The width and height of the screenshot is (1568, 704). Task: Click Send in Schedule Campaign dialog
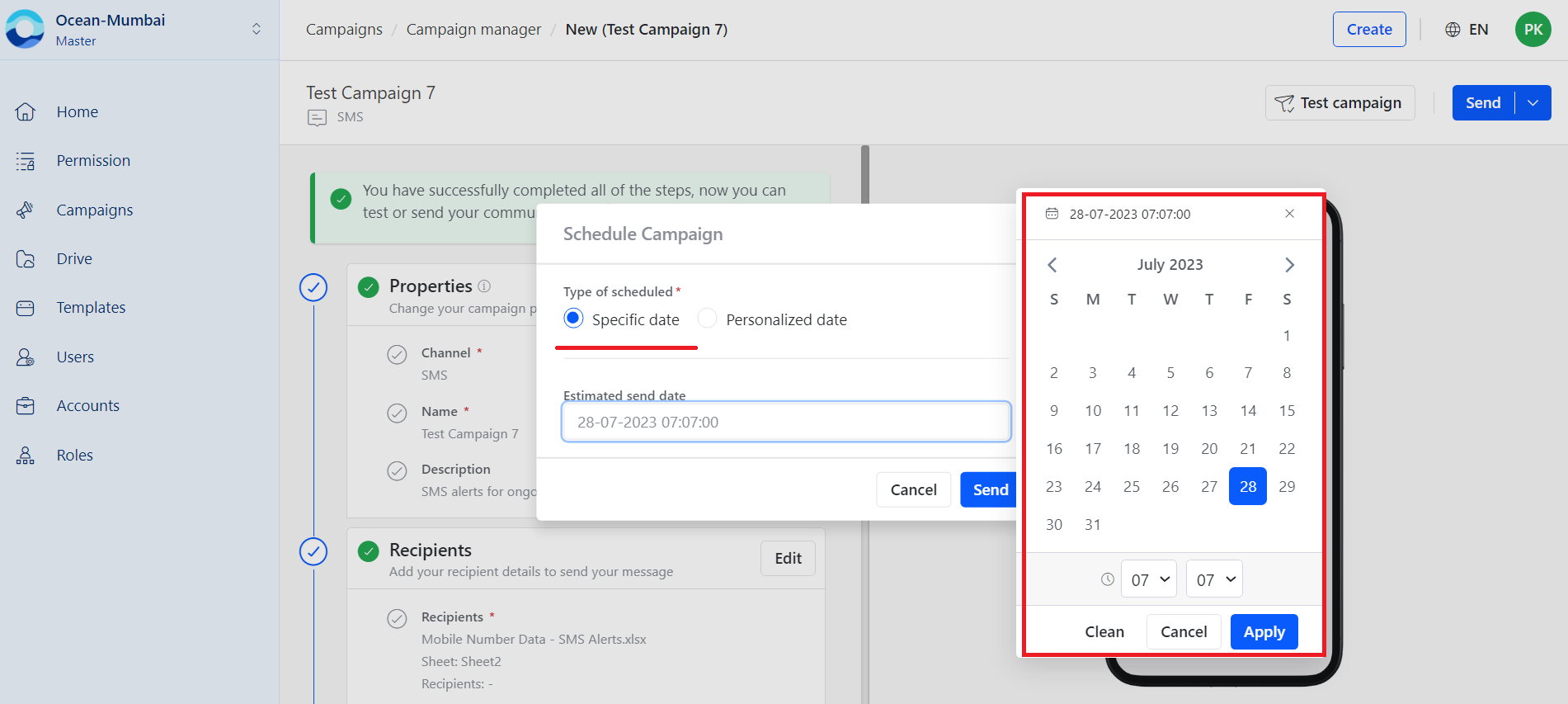990,489
